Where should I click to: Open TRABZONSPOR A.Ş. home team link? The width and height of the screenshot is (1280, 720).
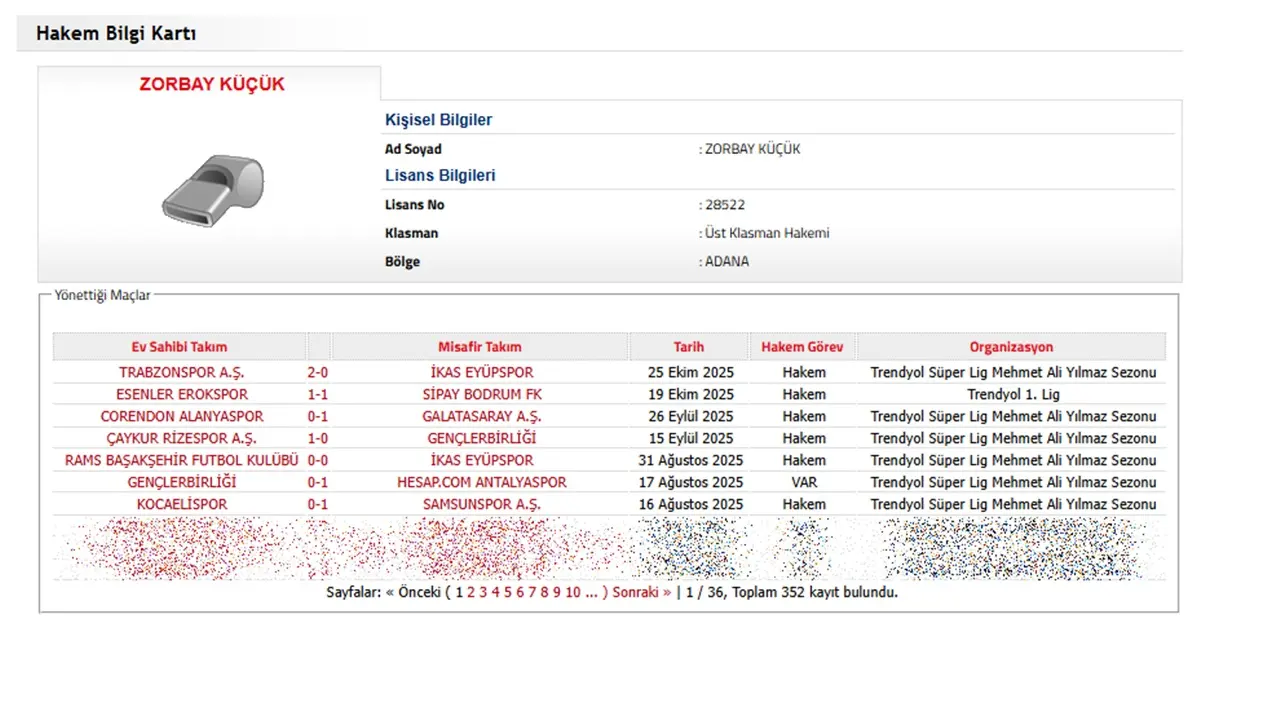click(x=181, y=372)
